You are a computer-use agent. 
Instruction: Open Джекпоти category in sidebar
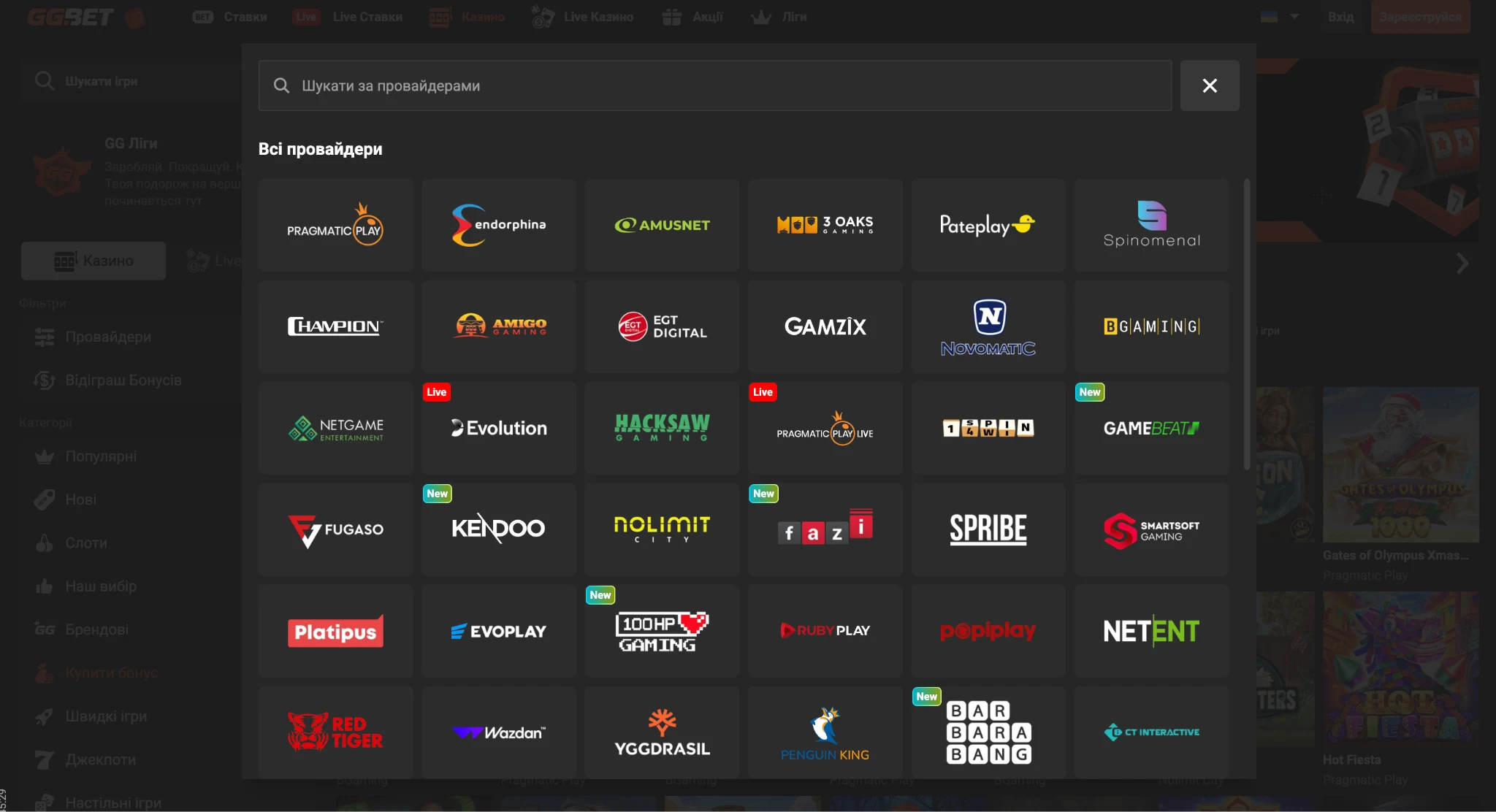(85, 759)
